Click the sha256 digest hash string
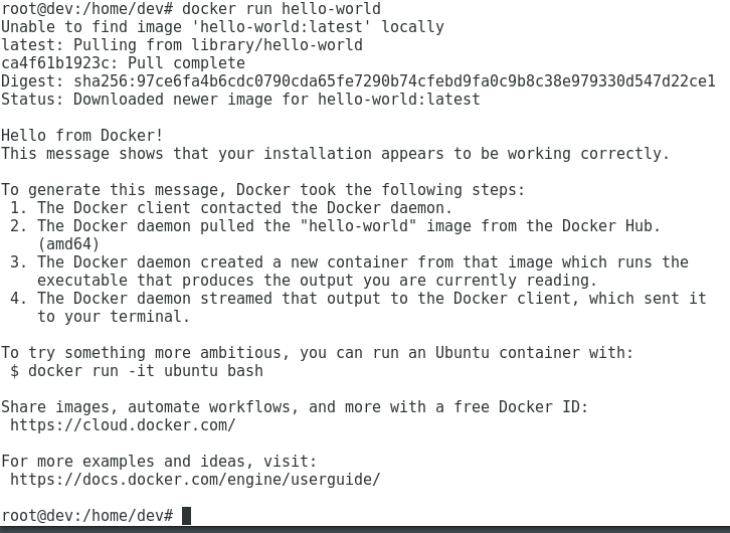The image size is (730, 533). (394, 81)
